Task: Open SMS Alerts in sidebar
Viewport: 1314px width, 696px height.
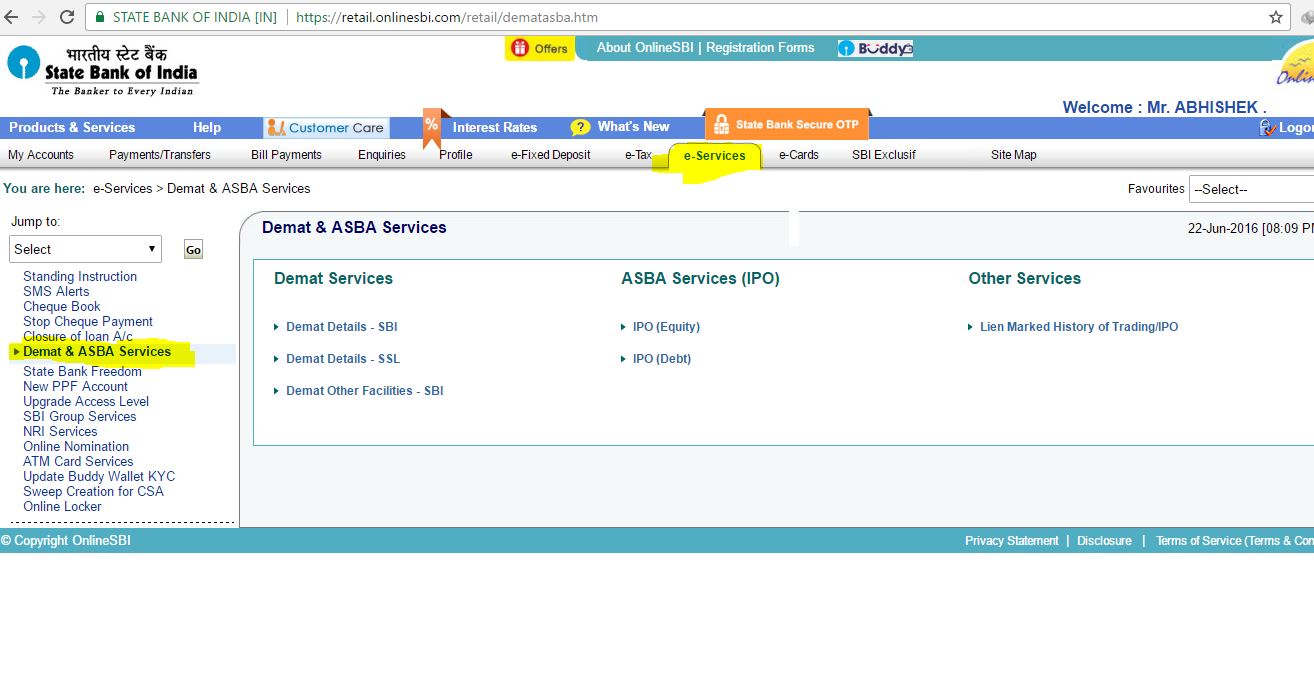Action: tap(56, 292)
